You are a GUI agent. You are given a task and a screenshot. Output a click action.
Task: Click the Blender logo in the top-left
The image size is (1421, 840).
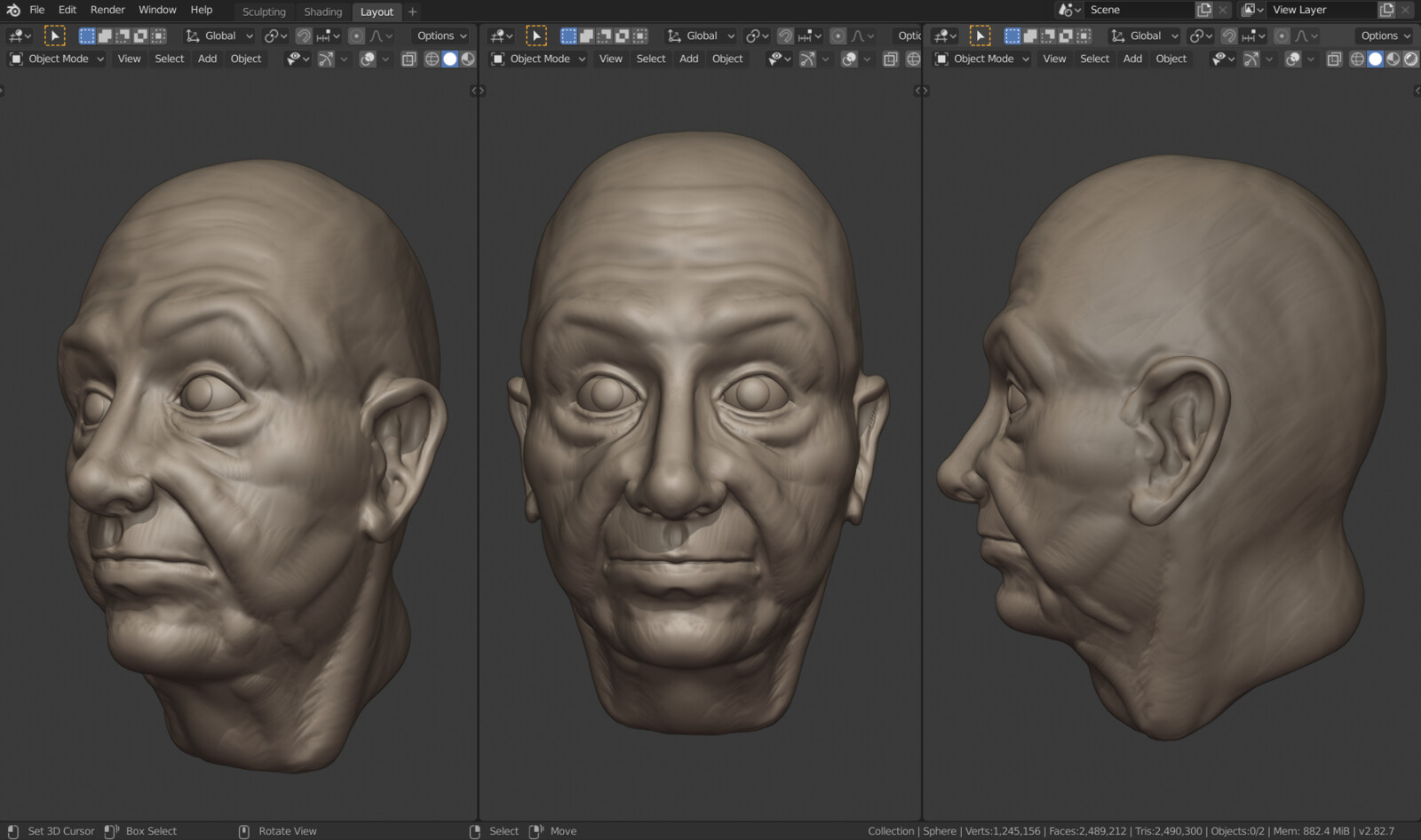click(12, 10)
